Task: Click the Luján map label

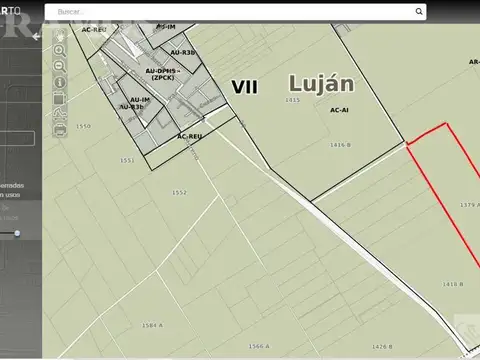Action: click(x=321, y=84)
